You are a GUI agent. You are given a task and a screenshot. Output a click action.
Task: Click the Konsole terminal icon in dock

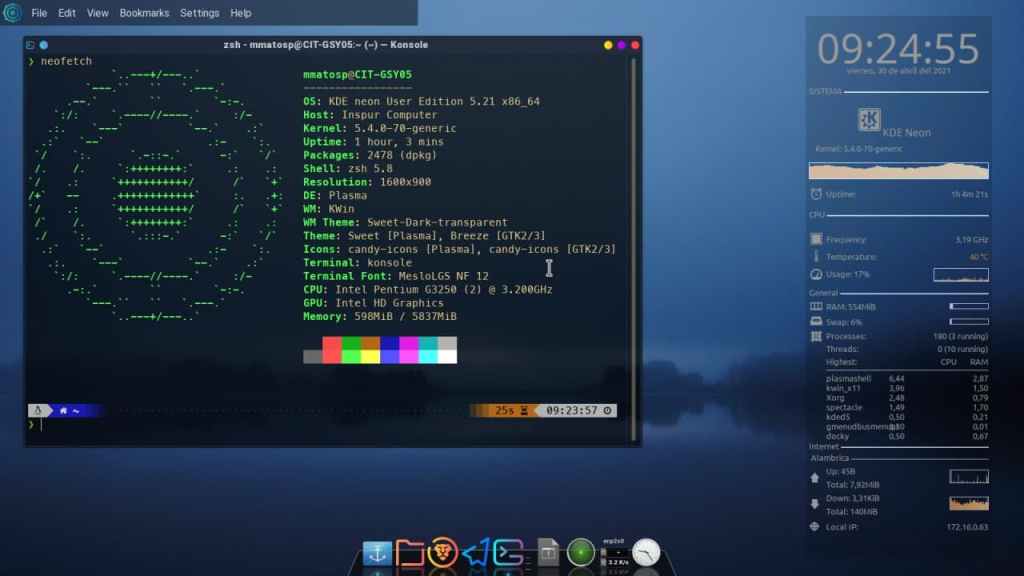(x=509, y=553)
